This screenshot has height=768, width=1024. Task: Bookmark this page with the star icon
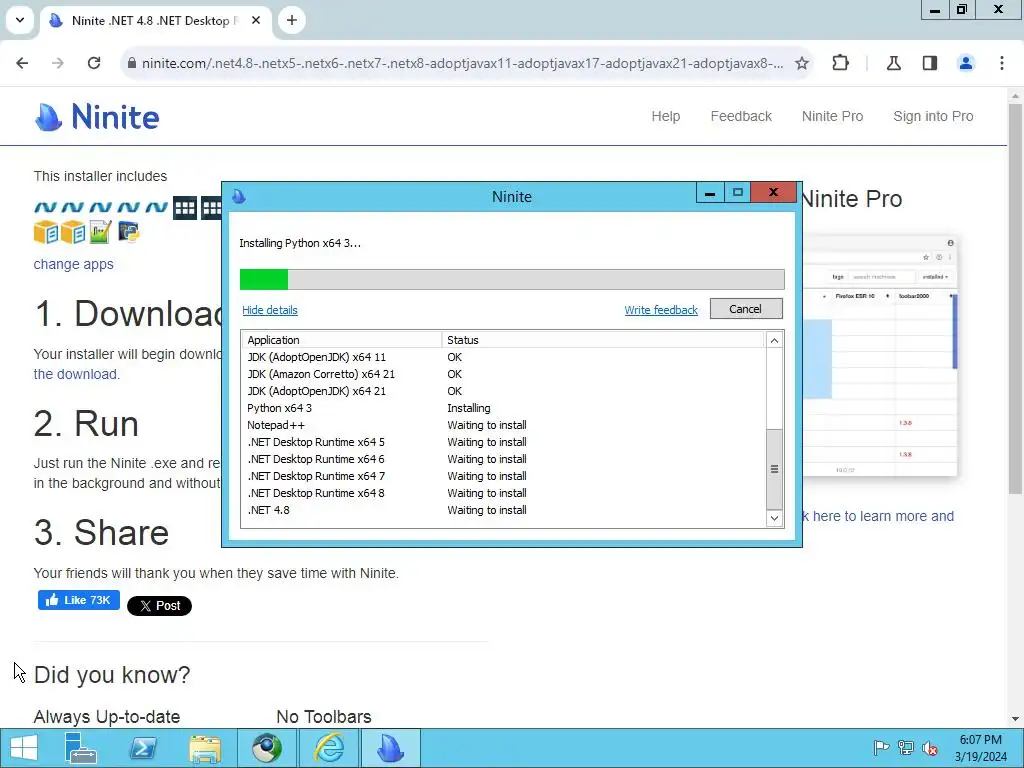point(802,63)
